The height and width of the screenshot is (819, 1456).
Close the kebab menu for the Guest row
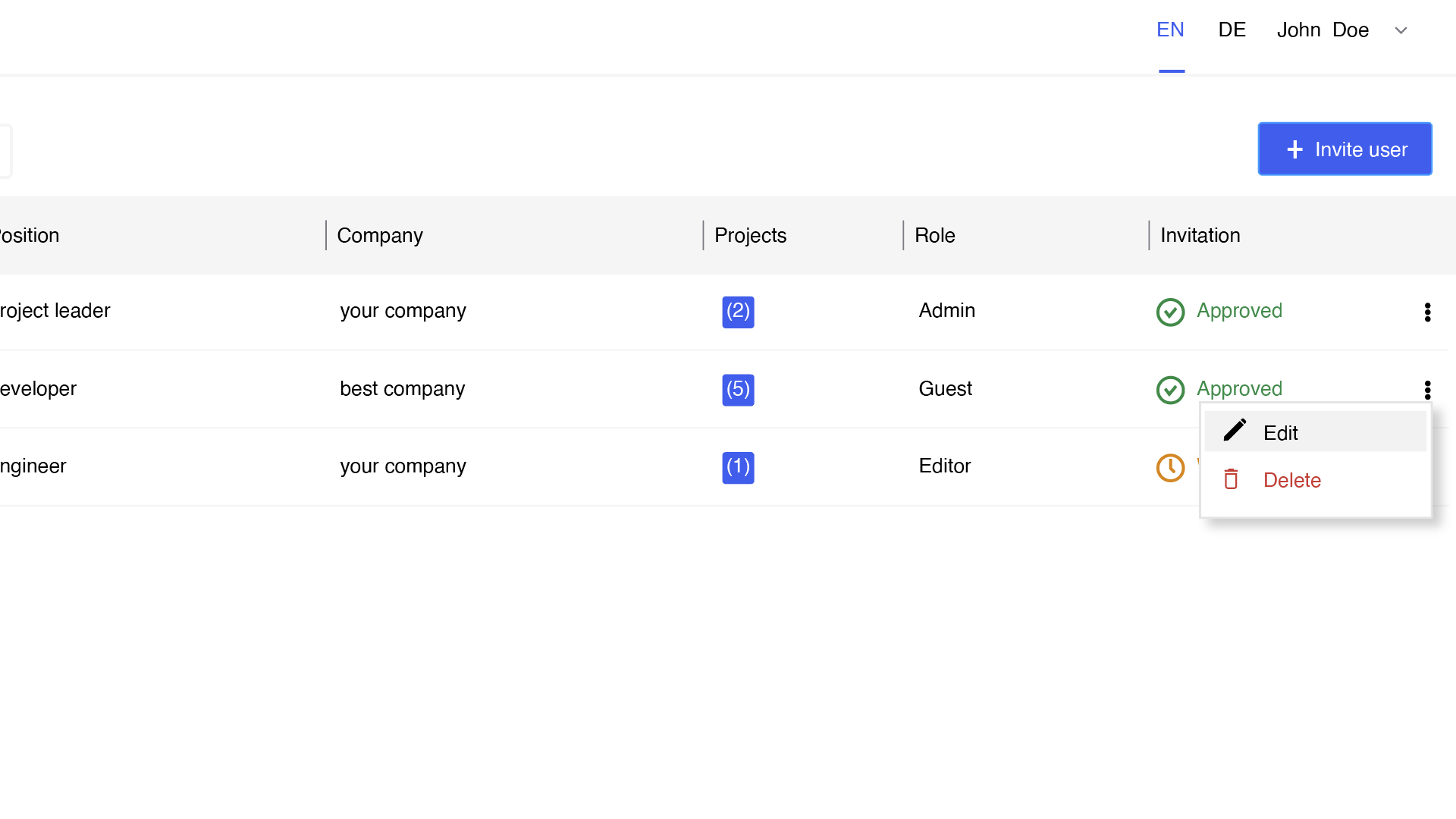click(1427, 390)
